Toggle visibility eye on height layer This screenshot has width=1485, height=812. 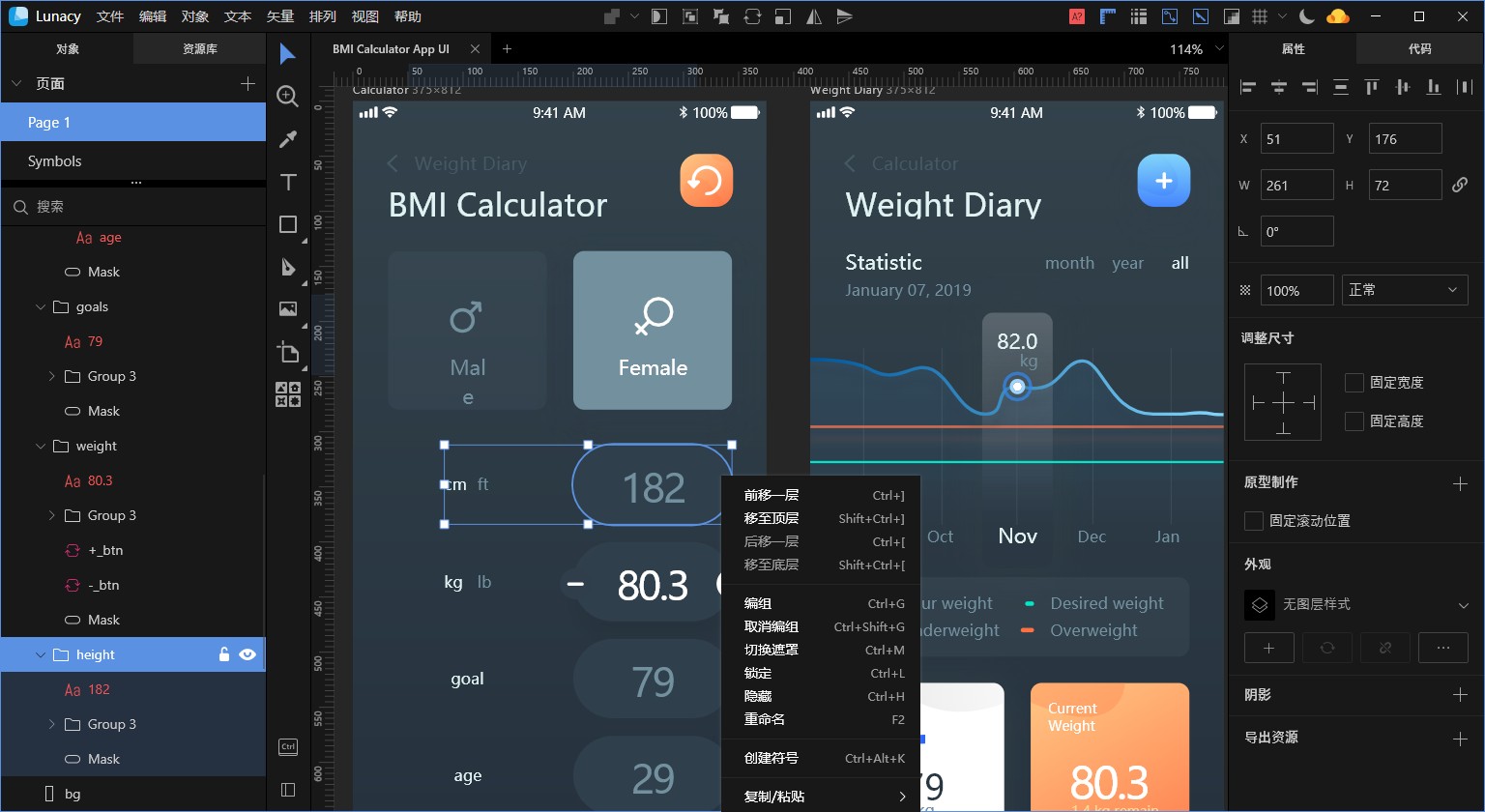247,654
